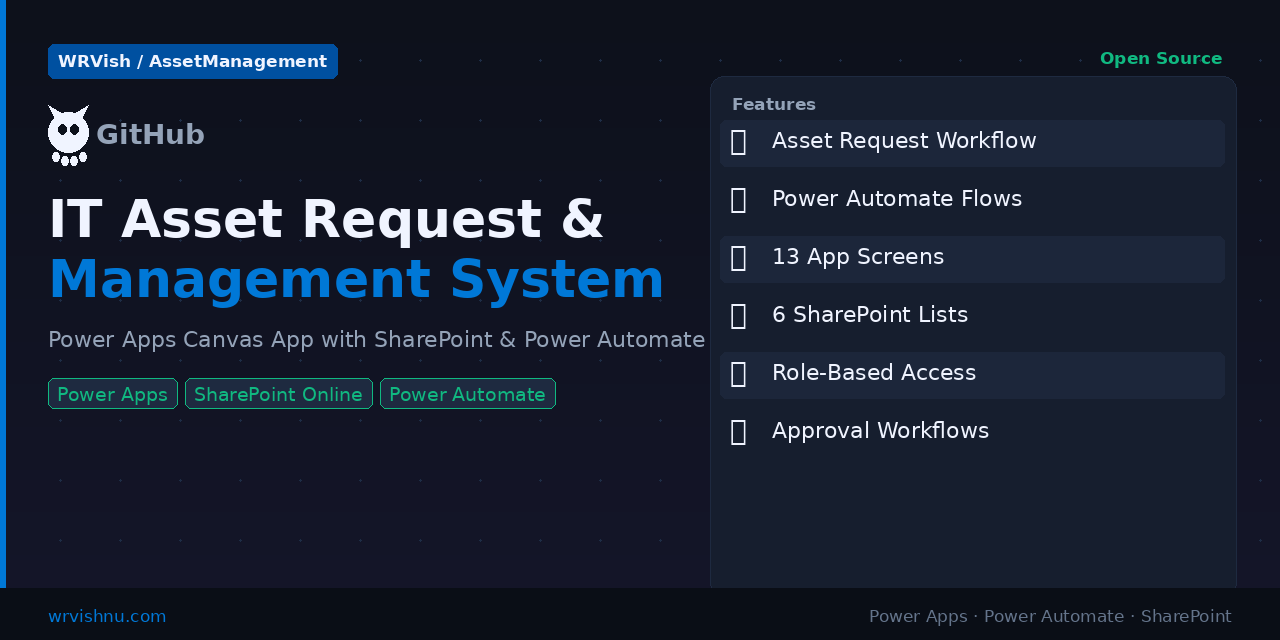Select the 6 SharePoint Lists row
1280x640 pixels.
point(972,317)
